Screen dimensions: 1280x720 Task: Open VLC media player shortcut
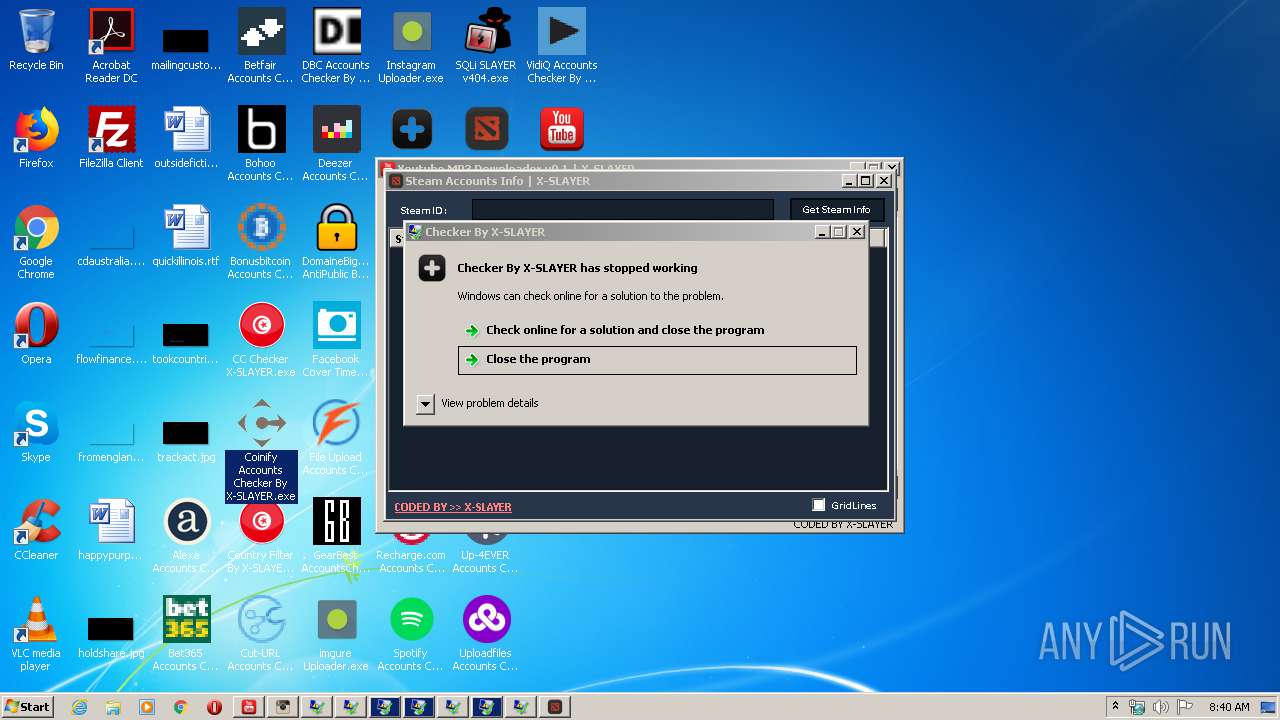[36, 634]
